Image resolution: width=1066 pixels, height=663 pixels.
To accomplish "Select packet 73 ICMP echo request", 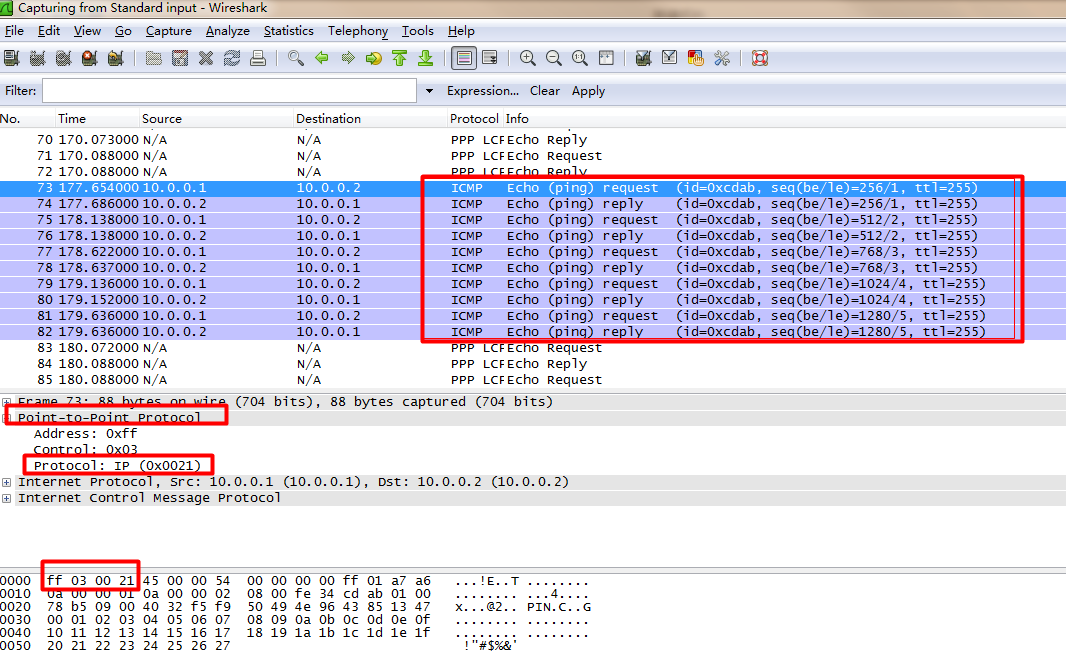I will [533, 188].
